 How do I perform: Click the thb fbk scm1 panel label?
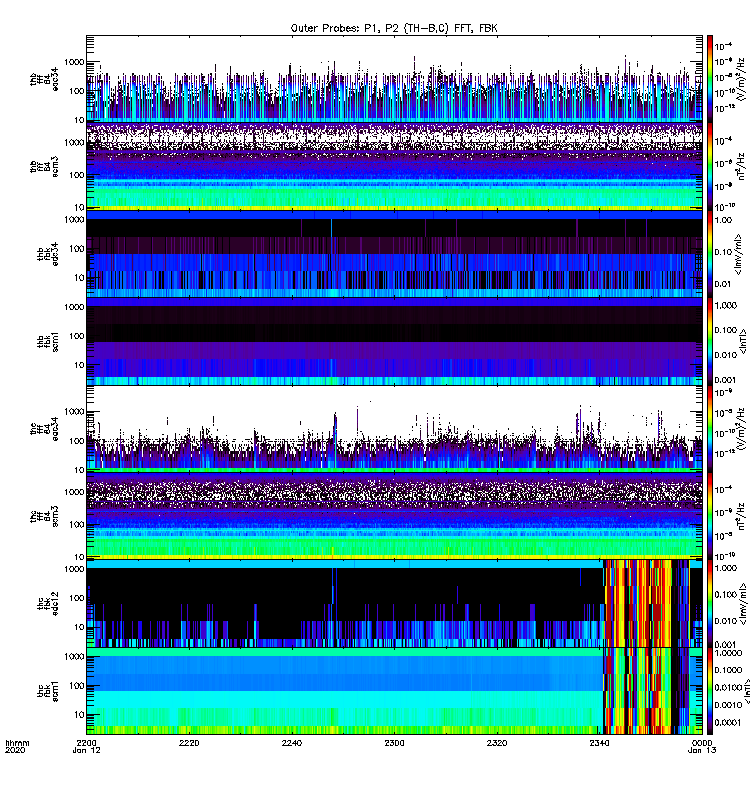(x=48, y=342)
